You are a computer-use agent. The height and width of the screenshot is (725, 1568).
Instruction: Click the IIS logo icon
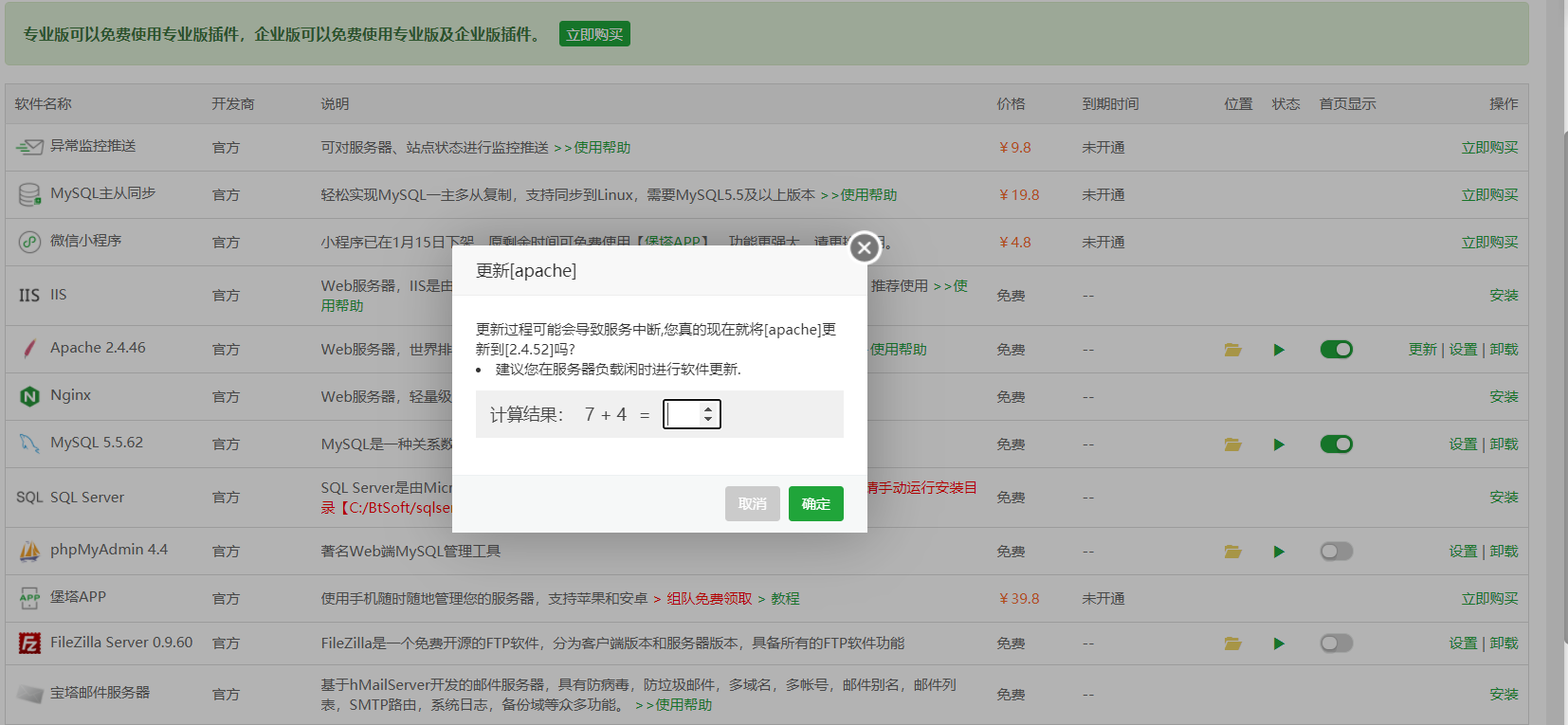[29, 296]
